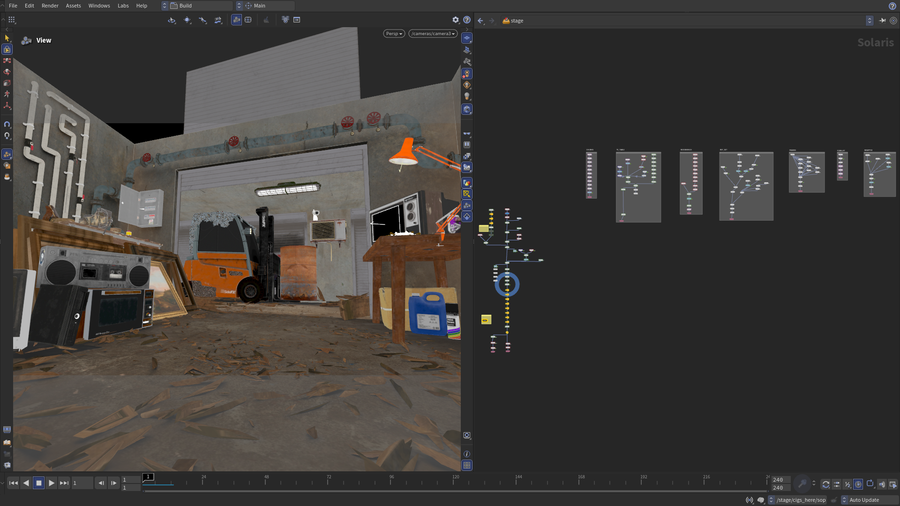Open the Edit menu
The height and width of the screenshot is (506, 900).
pyautogui.click(x=29, y=6)
